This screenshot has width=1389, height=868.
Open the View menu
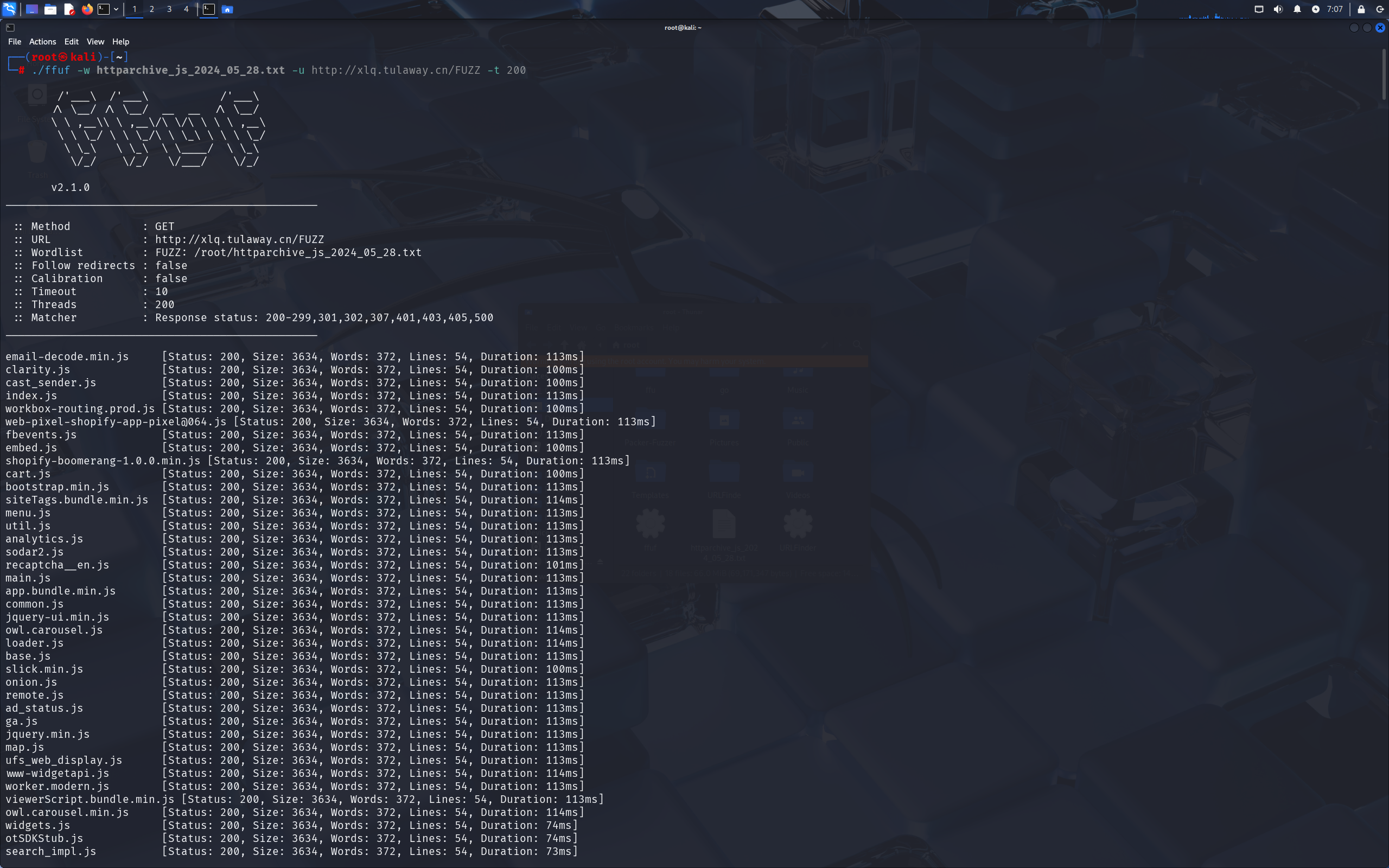(95, 42)
